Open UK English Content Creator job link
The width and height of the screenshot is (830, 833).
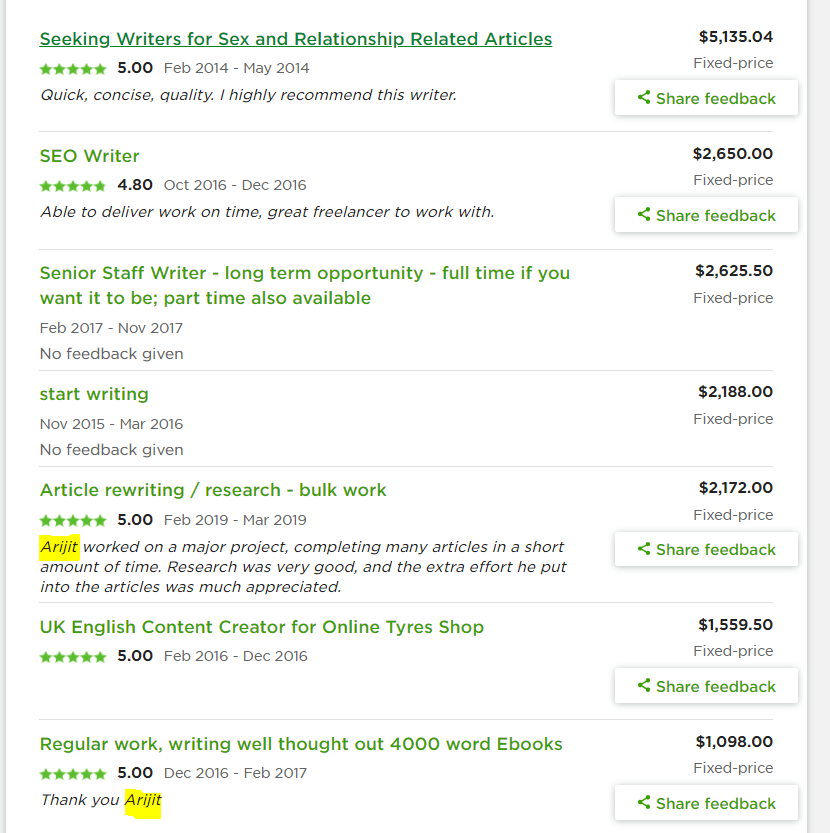pos(261,627)
